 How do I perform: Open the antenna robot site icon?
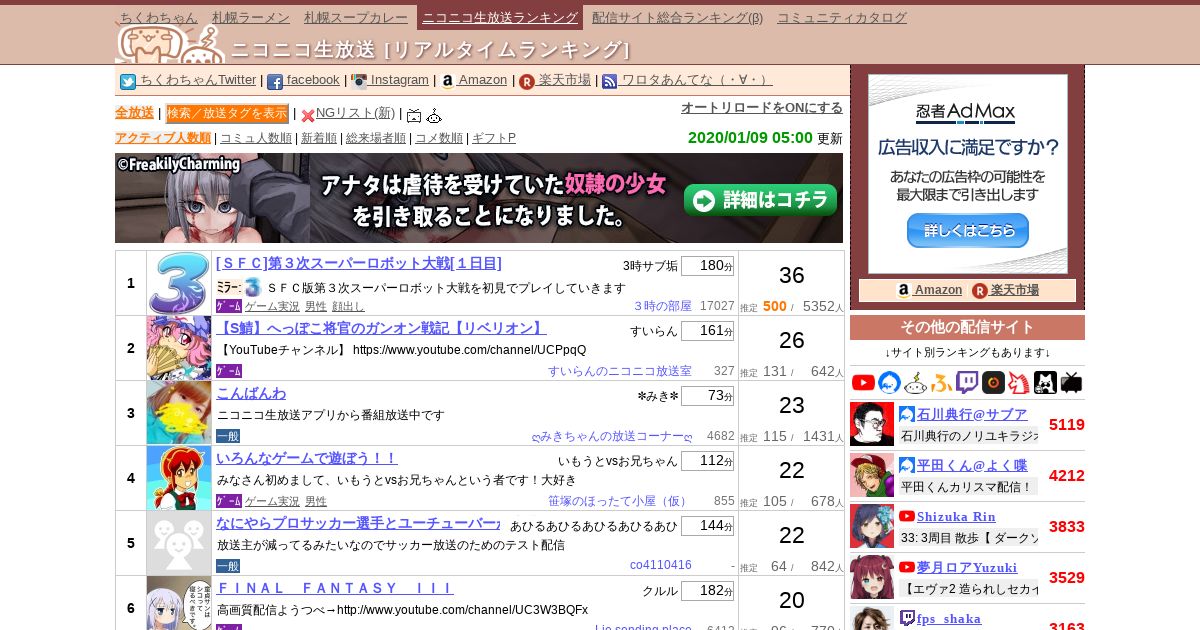point(915,382)
